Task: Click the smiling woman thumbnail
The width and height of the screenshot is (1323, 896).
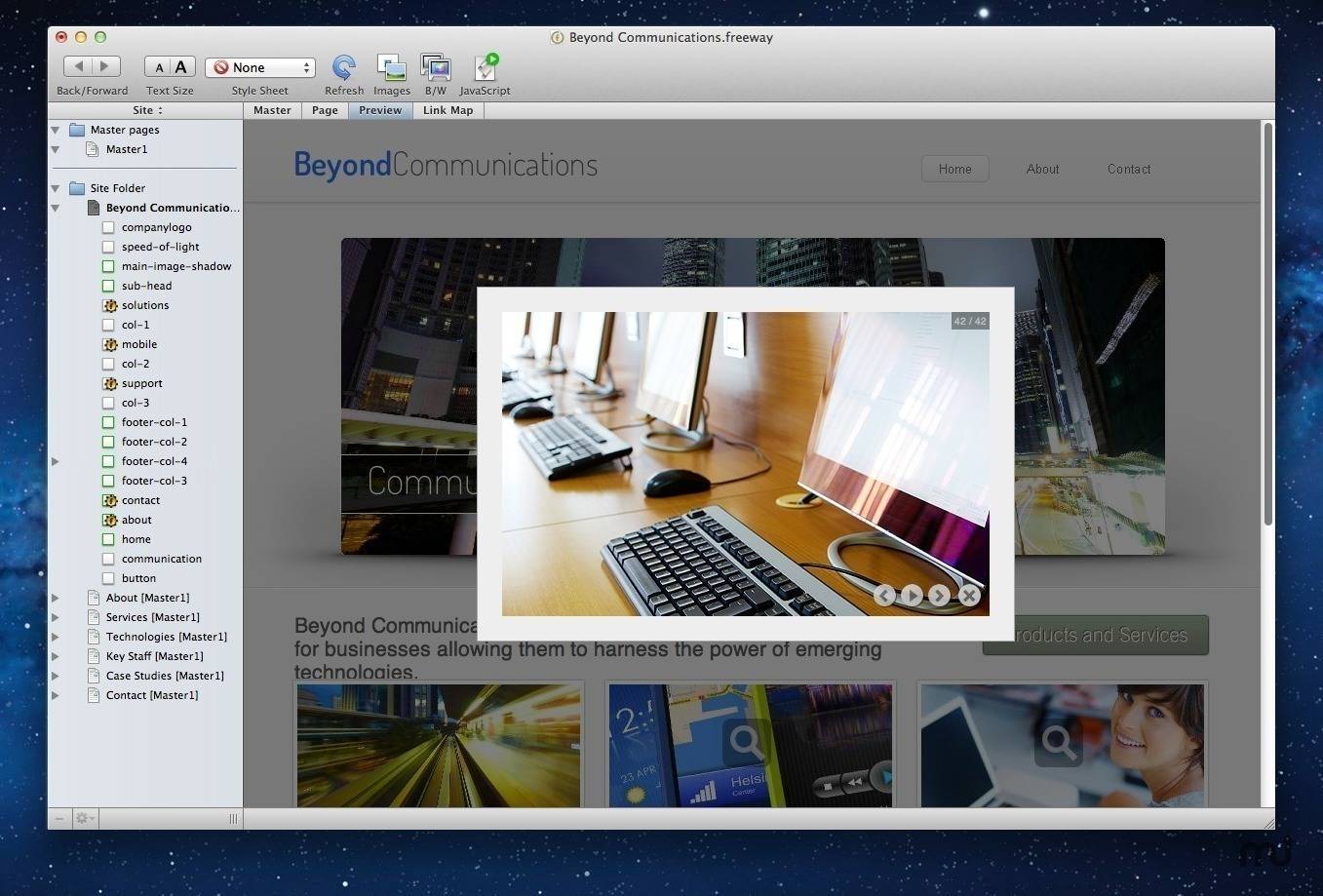Action: click(1063, 745)
